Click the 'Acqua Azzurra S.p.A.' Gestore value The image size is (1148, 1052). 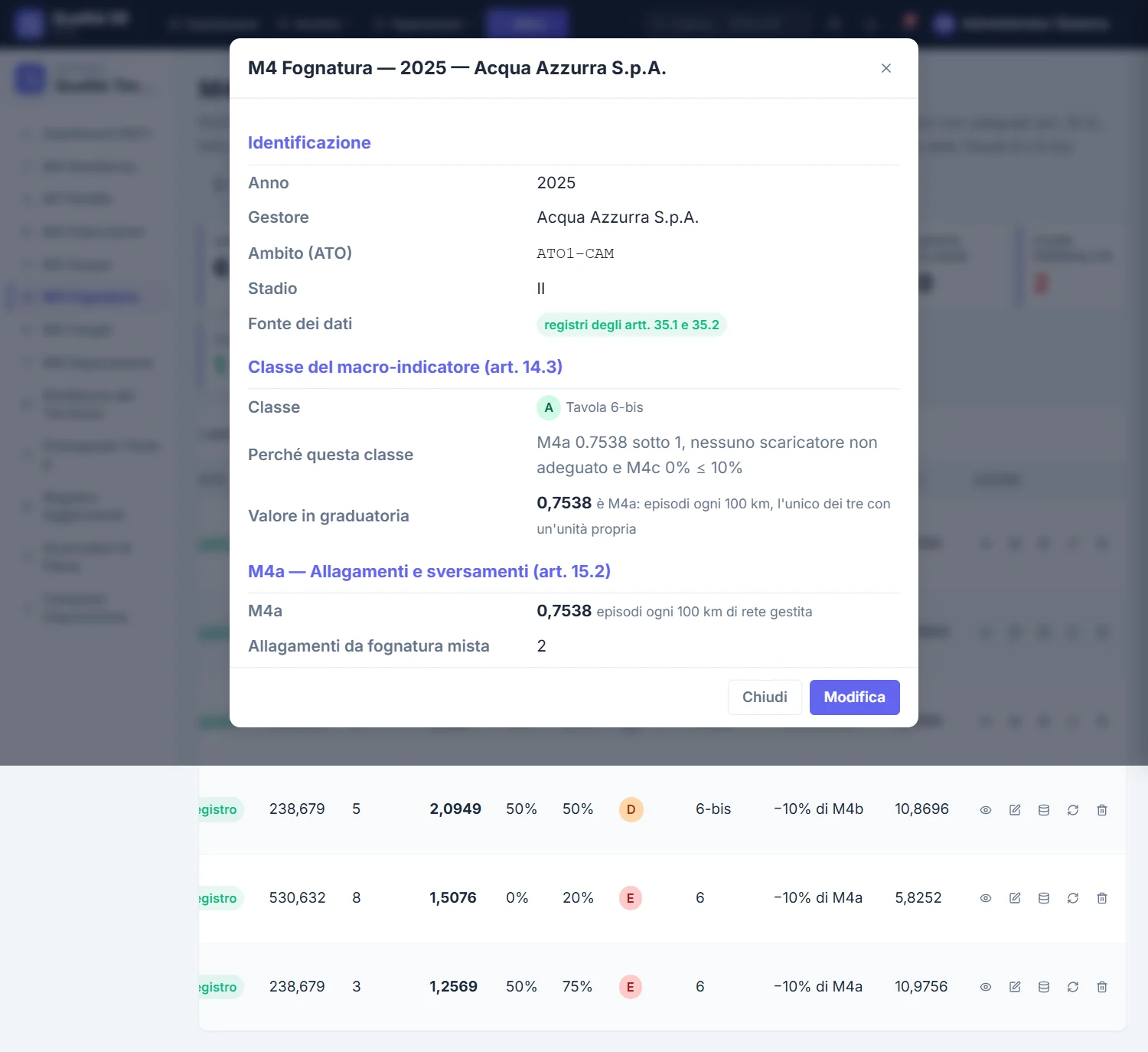coord(618,217)
